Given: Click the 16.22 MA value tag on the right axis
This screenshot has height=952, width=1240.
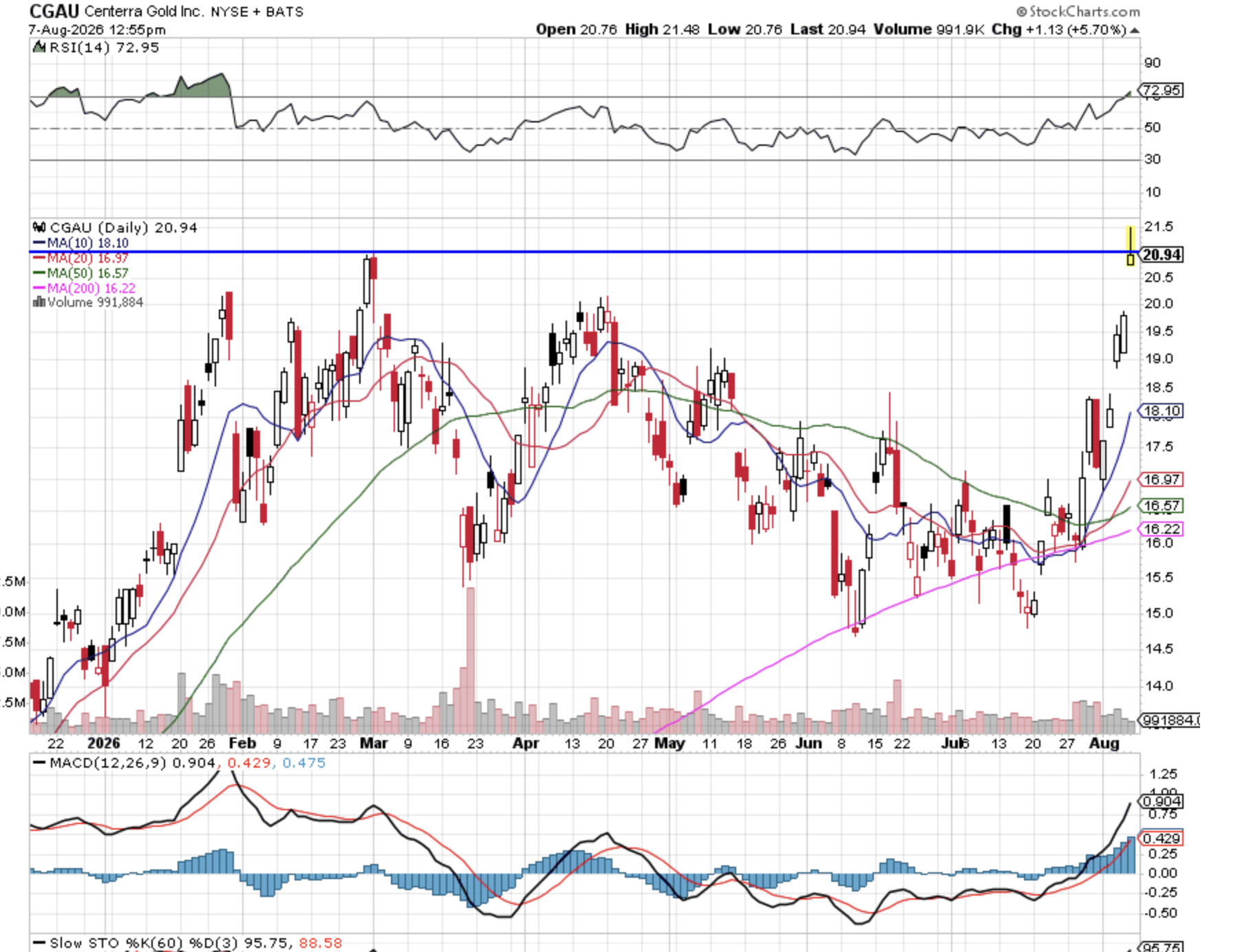Looking at the screenshot, I should (1162, 529).
